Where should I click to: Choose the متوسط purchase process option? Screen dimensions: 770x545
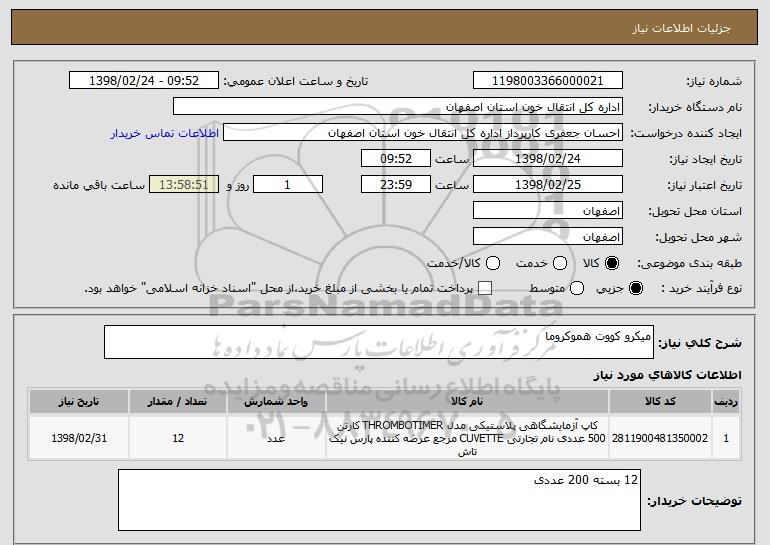click(577, 288)
